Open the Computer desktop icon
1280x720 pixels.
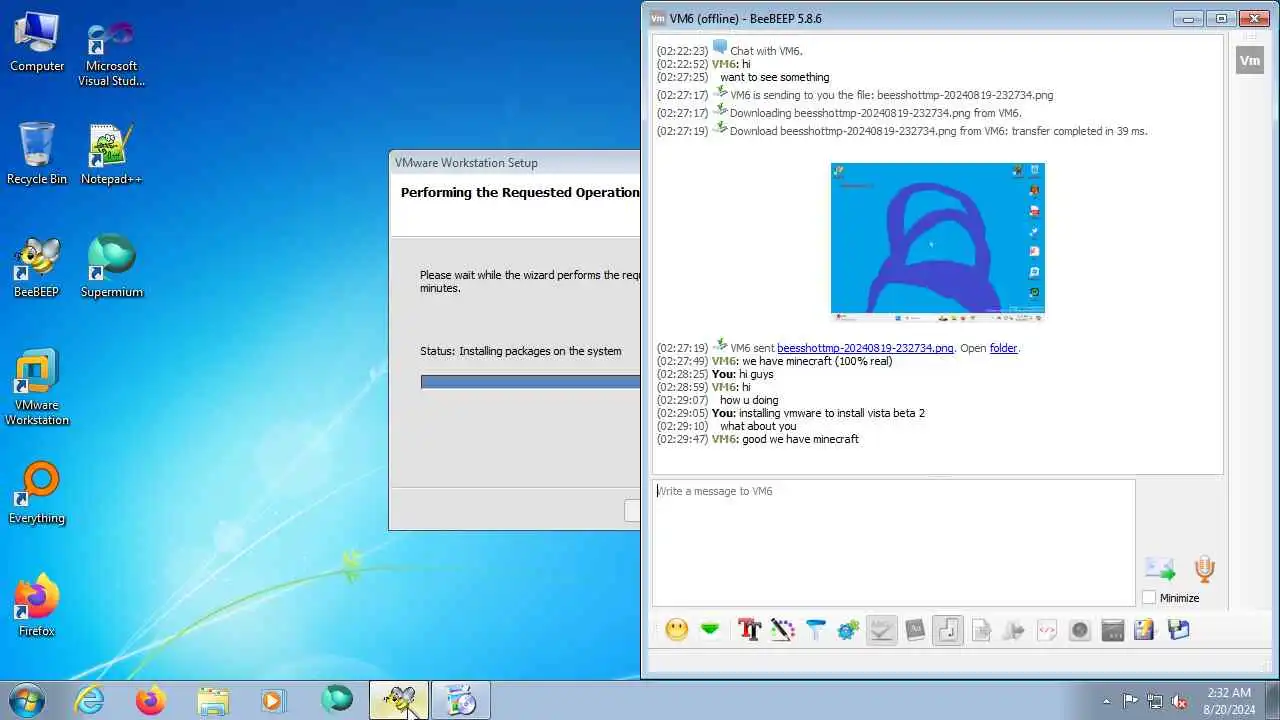(x=37, y=42)
